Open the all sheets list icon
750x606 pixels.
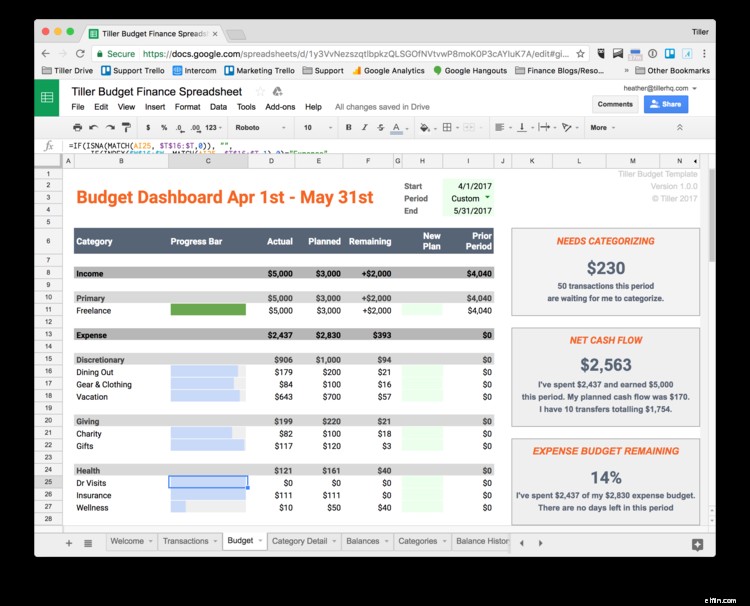[88, 543]
